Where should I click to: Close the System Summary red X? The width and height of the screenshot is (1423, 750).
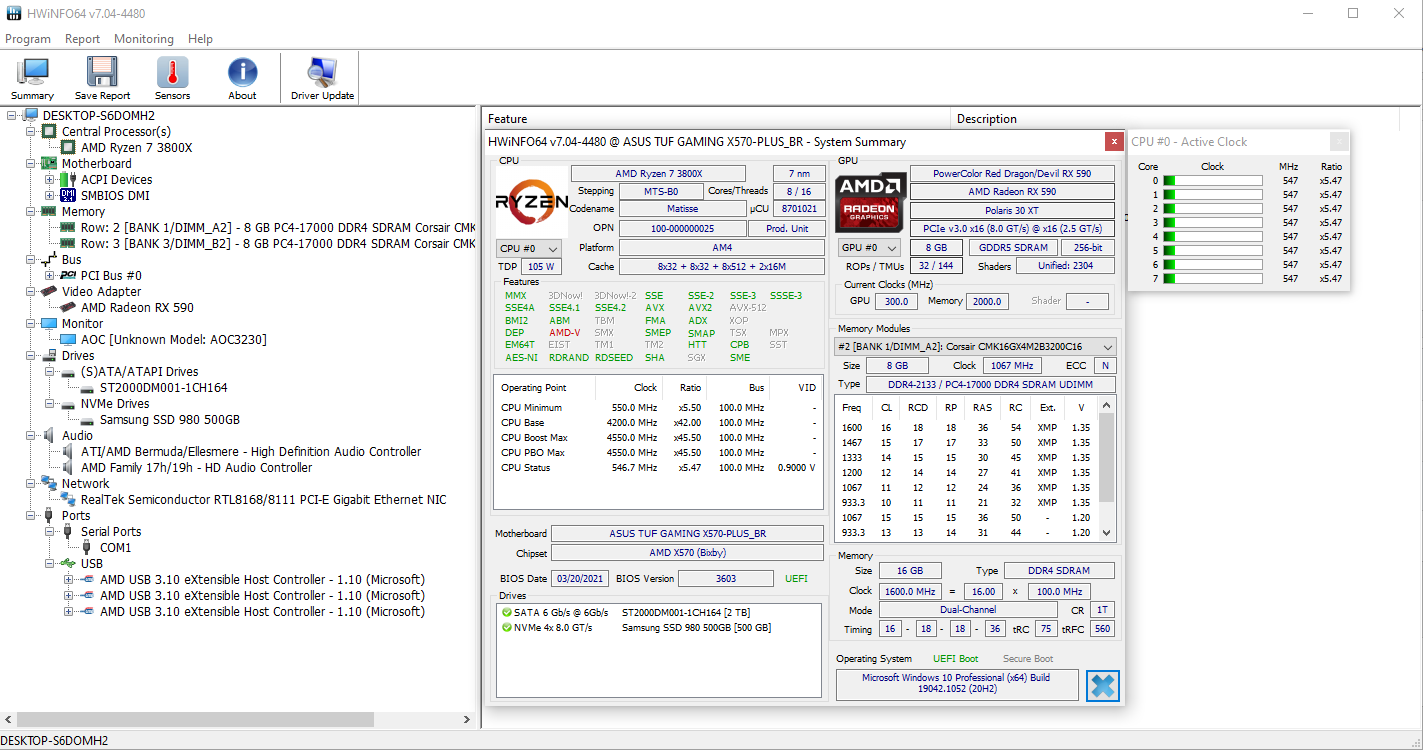pos(1114,141)
